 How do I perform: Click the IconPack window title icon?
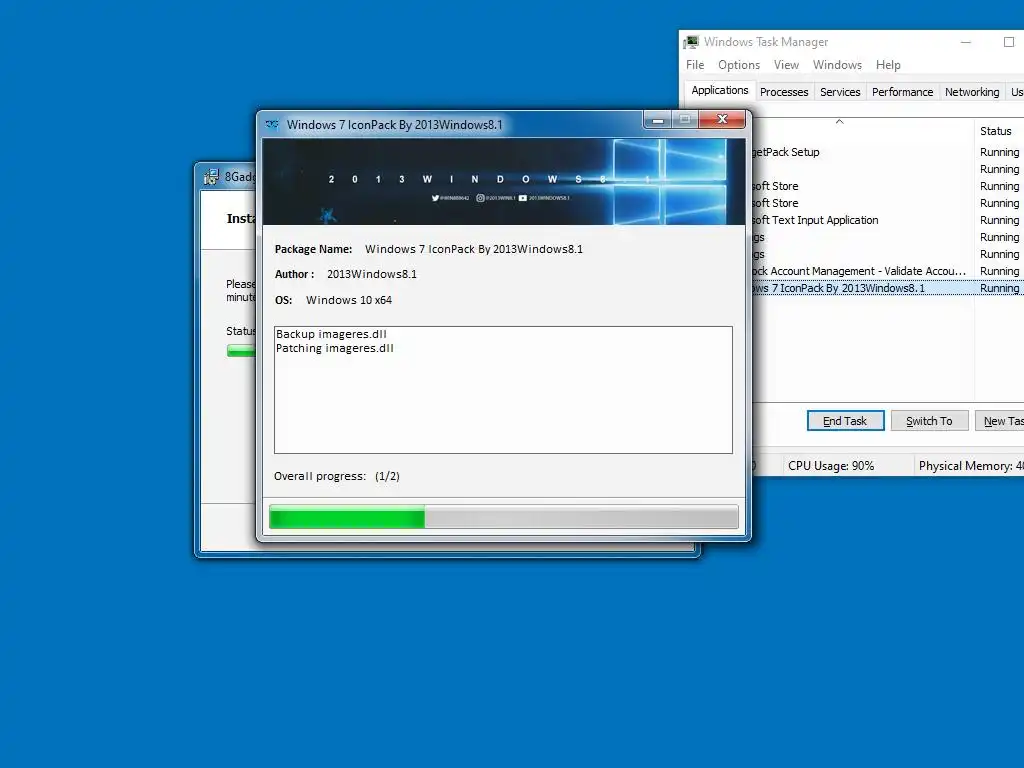pyautogui.click(x=272, y=125)
